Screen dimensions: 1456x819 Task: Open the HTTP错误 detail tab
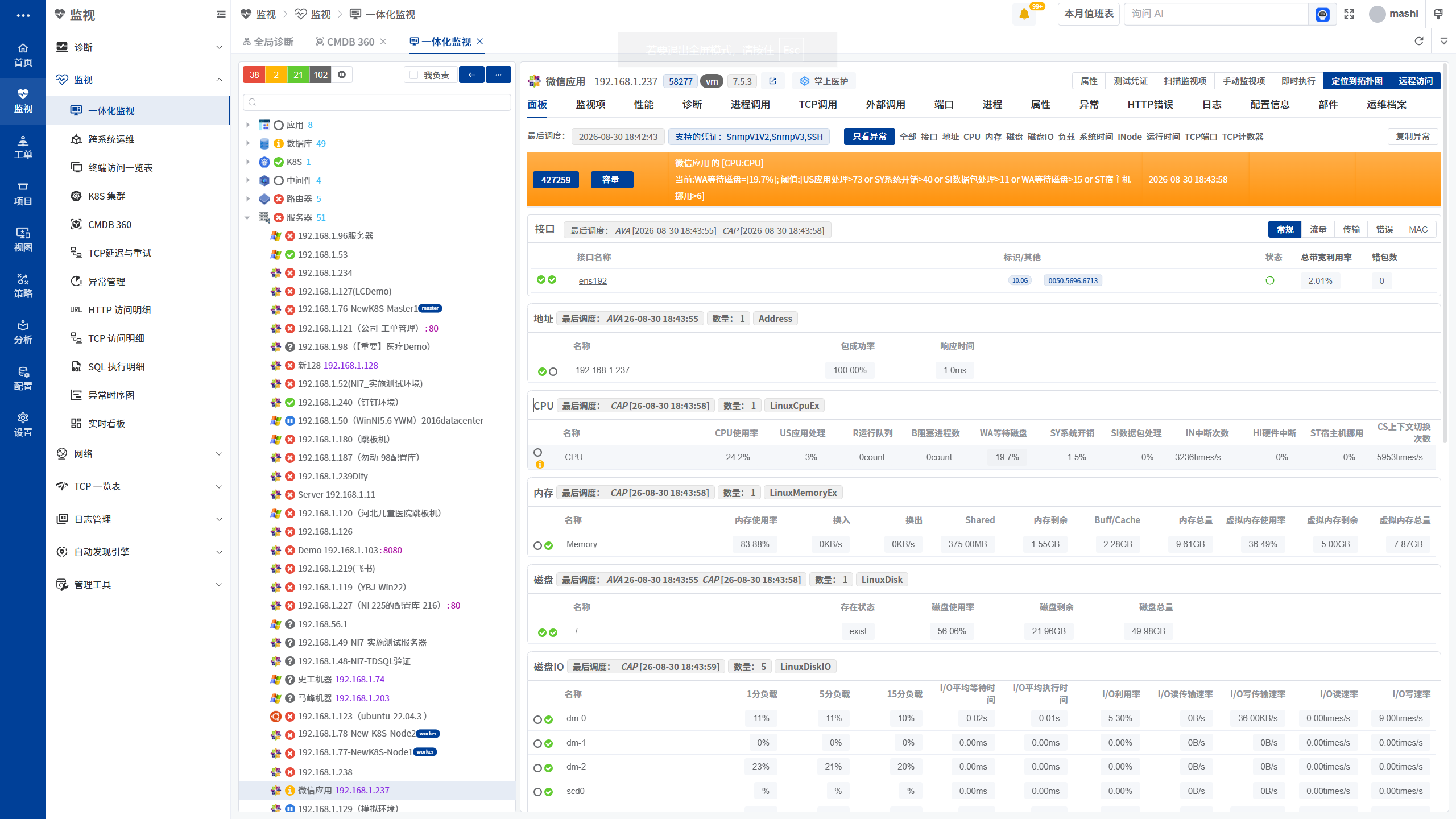pos(1151,104)
